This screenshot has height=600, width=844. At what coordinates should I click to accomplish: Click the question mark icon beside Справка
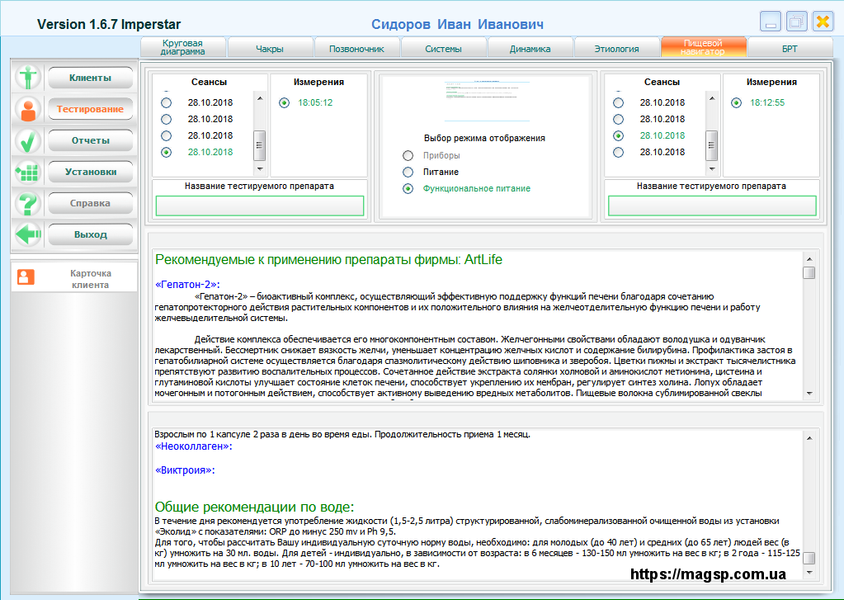coord(27,203)
